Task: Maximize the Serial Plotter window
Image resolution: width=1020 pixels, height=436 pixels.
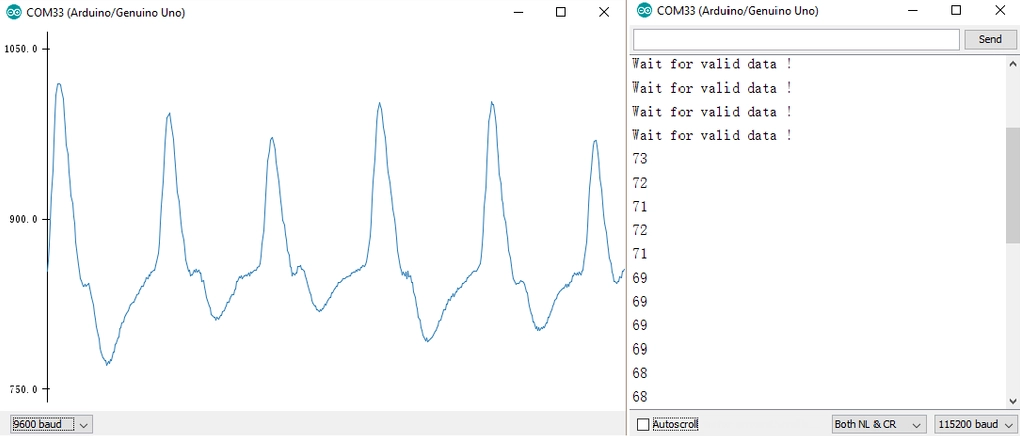Action: (x=561, y=12)
